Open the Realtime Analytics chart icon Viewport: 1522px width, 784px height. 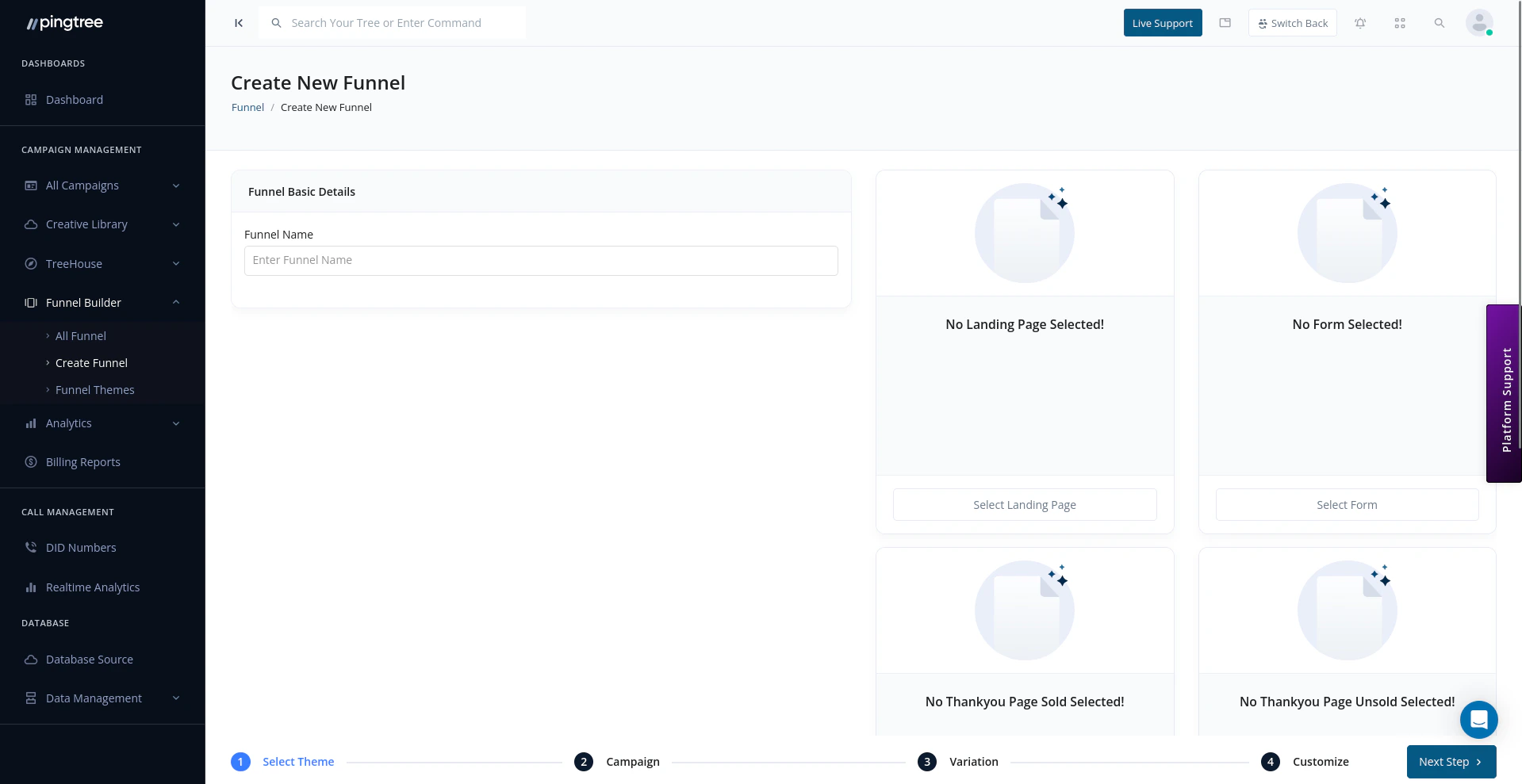coord(30,587)
